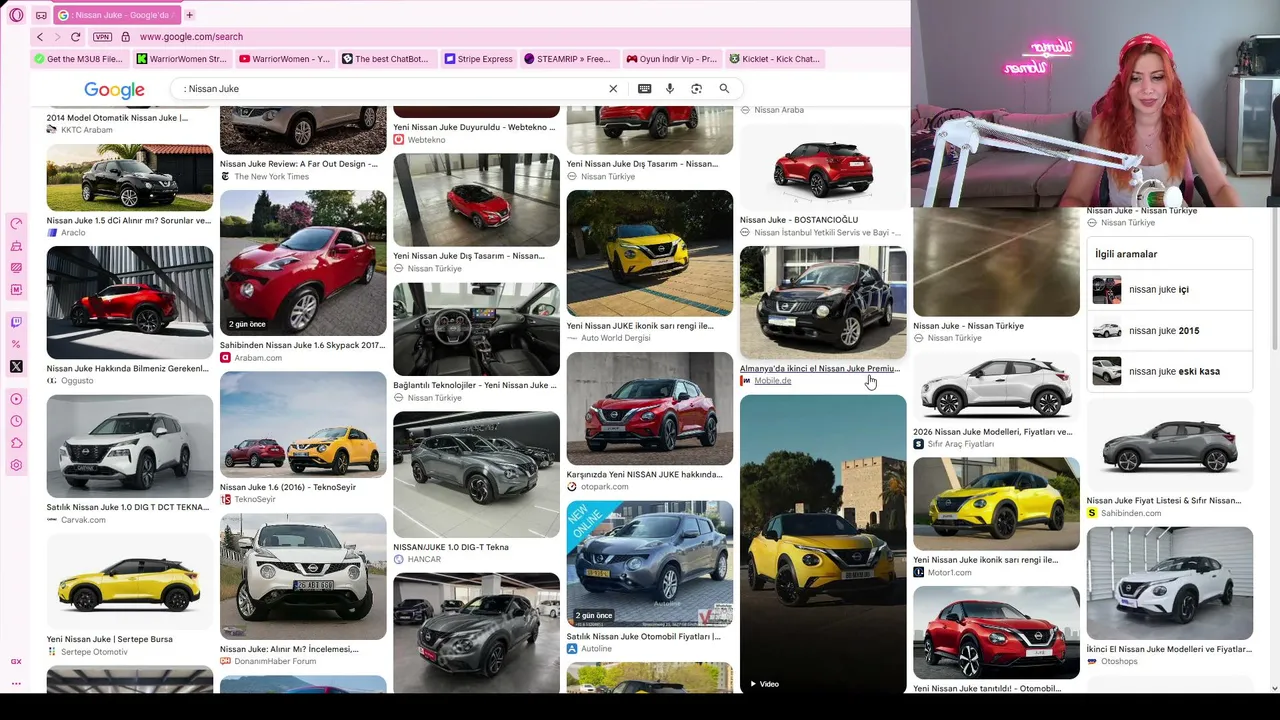Open the 'Yeni Nissan Juke | Sertepe Bursa' image

pos(130,580)
